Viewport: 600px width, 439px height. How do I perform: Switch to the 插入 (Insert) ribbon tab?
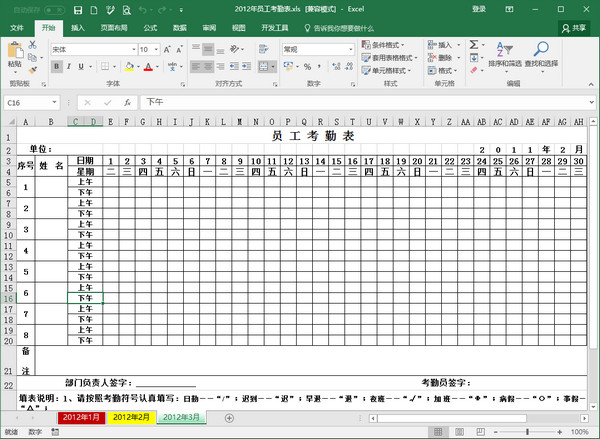[78, 28]
